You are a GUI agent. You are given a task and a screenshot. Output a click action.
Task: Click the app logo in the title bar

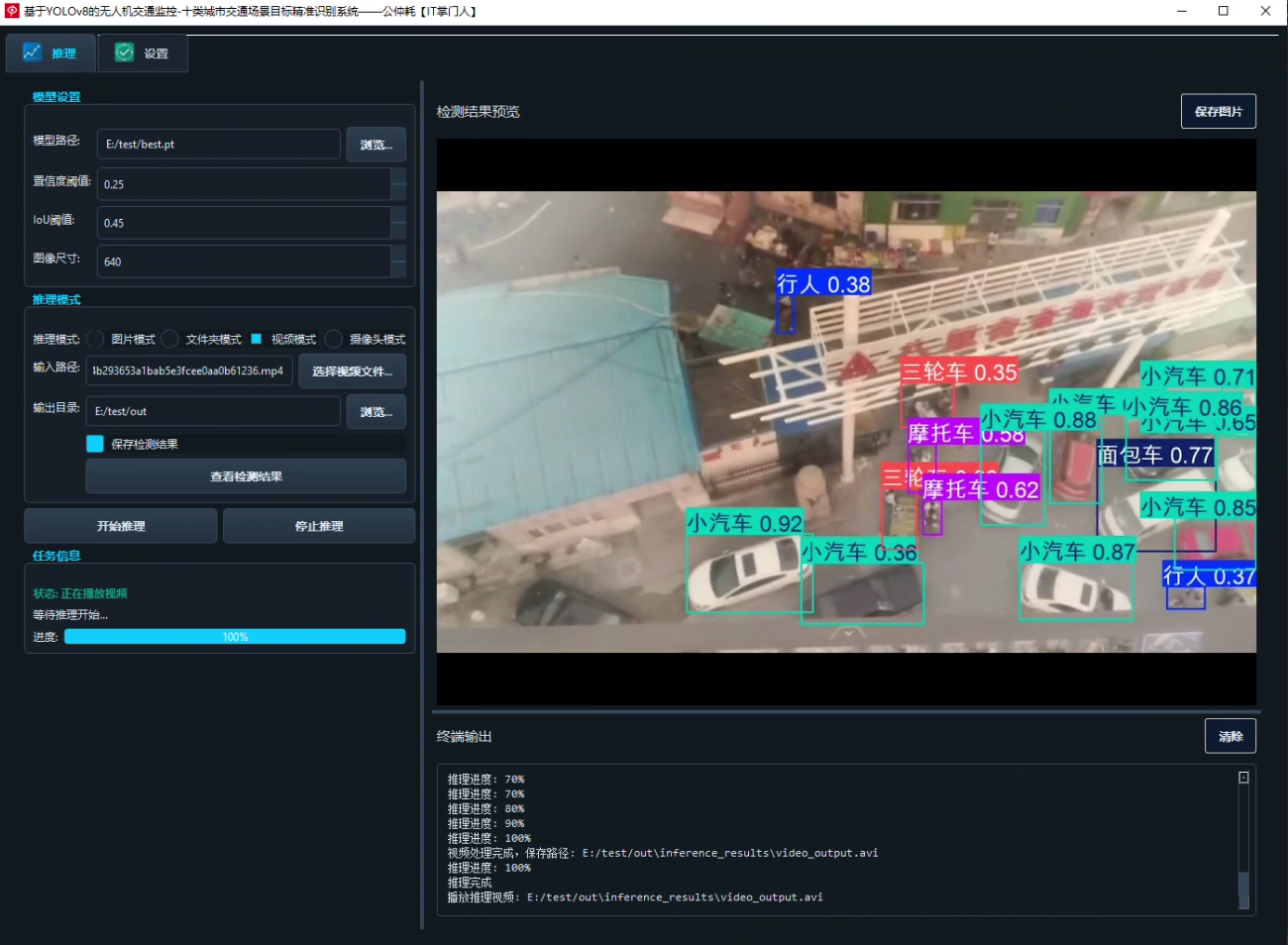[x=12, y=11]
